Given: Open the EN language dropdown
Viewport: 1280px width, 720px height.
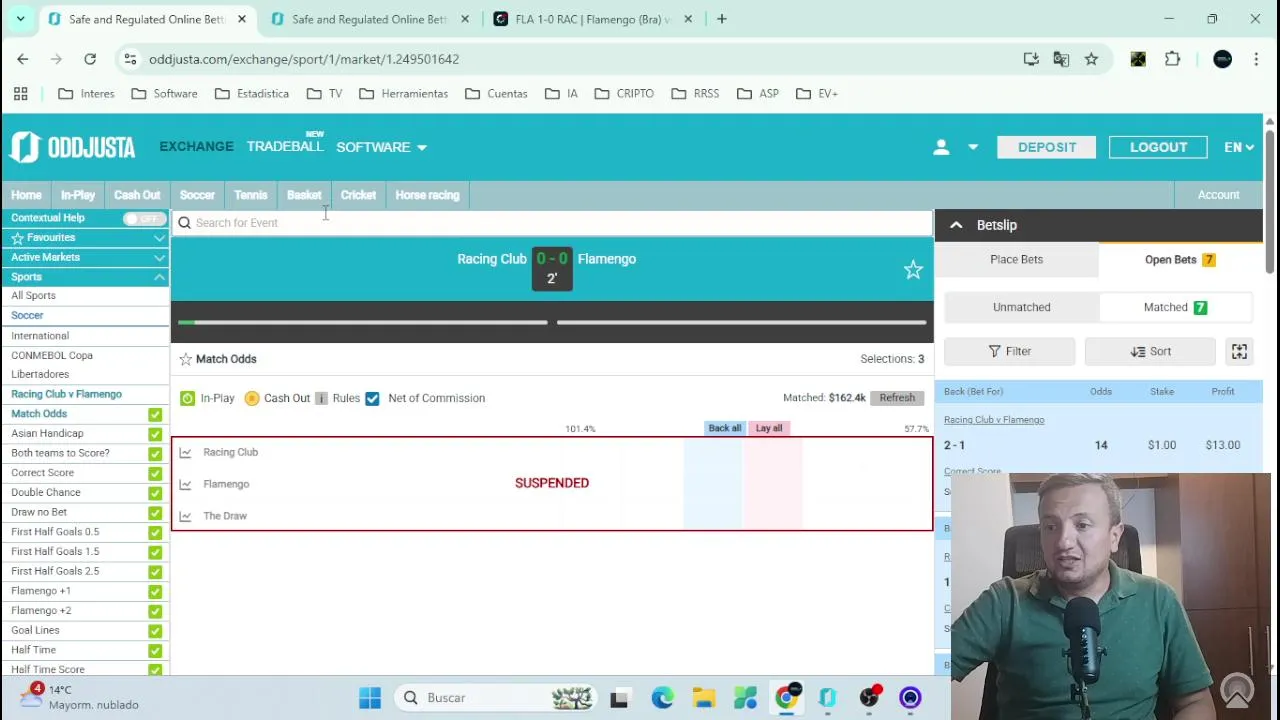Looking at the screenshot, I should point(1238,147).
